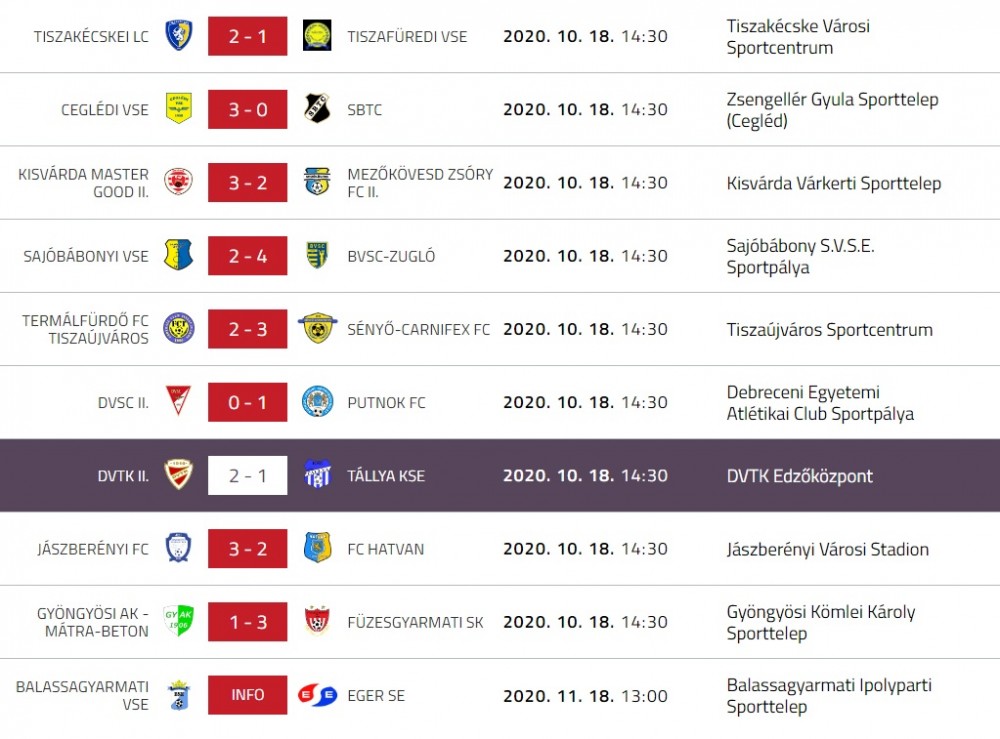Click the 2 - 4 Sajóbábonyi result

(x=247, y=256)
